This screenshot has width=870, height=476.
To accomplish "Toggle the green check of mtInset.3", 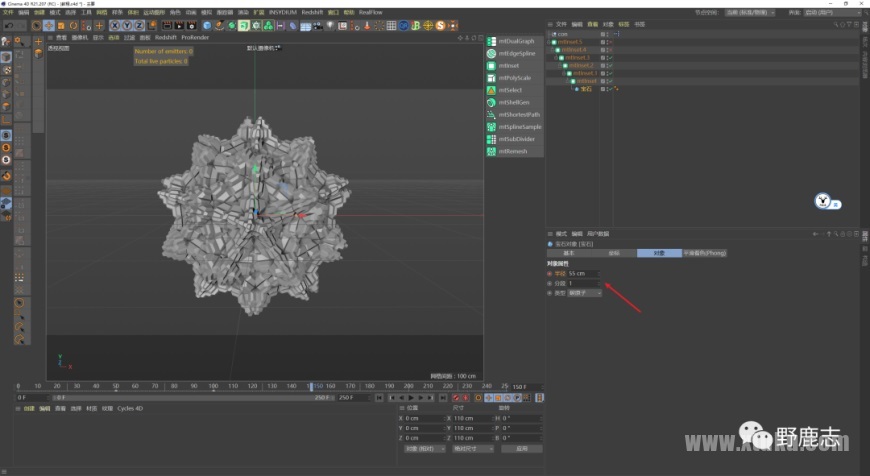I will pyautogui.click(x=610, y=58).
